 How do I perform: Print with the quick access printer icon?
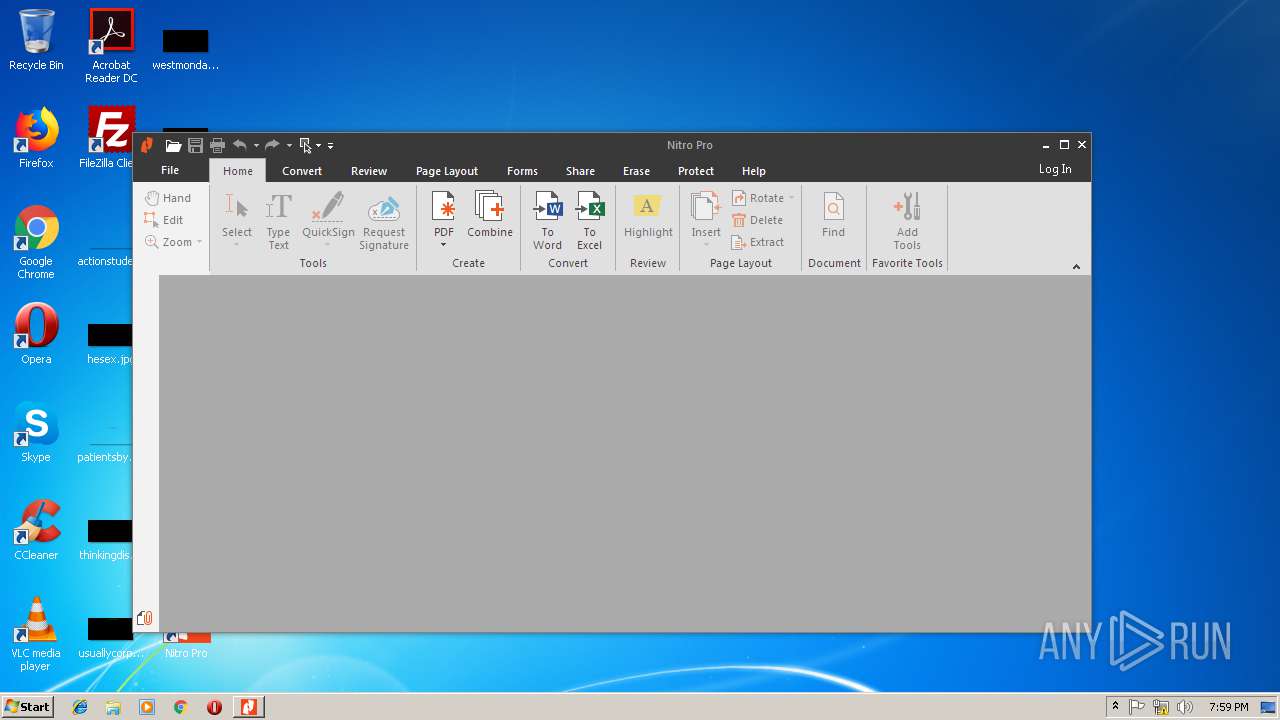[x=217, y=146]
